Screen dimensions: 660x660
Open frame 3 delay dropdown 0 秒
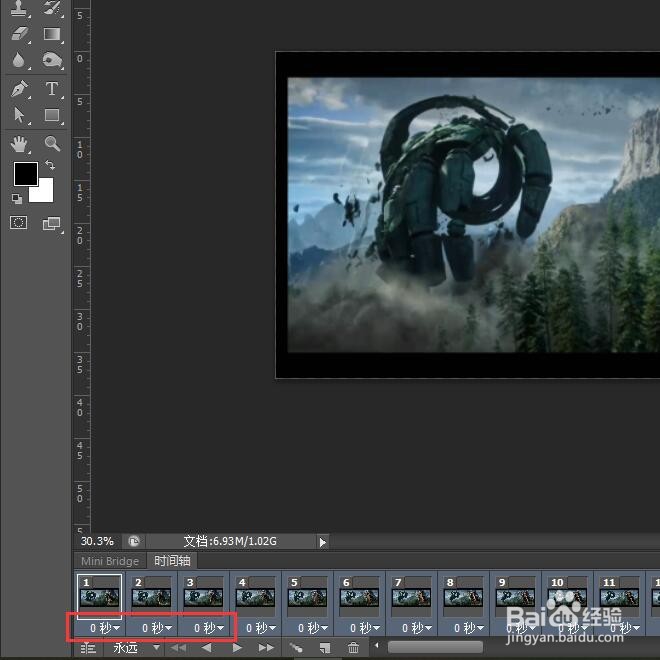209,628
